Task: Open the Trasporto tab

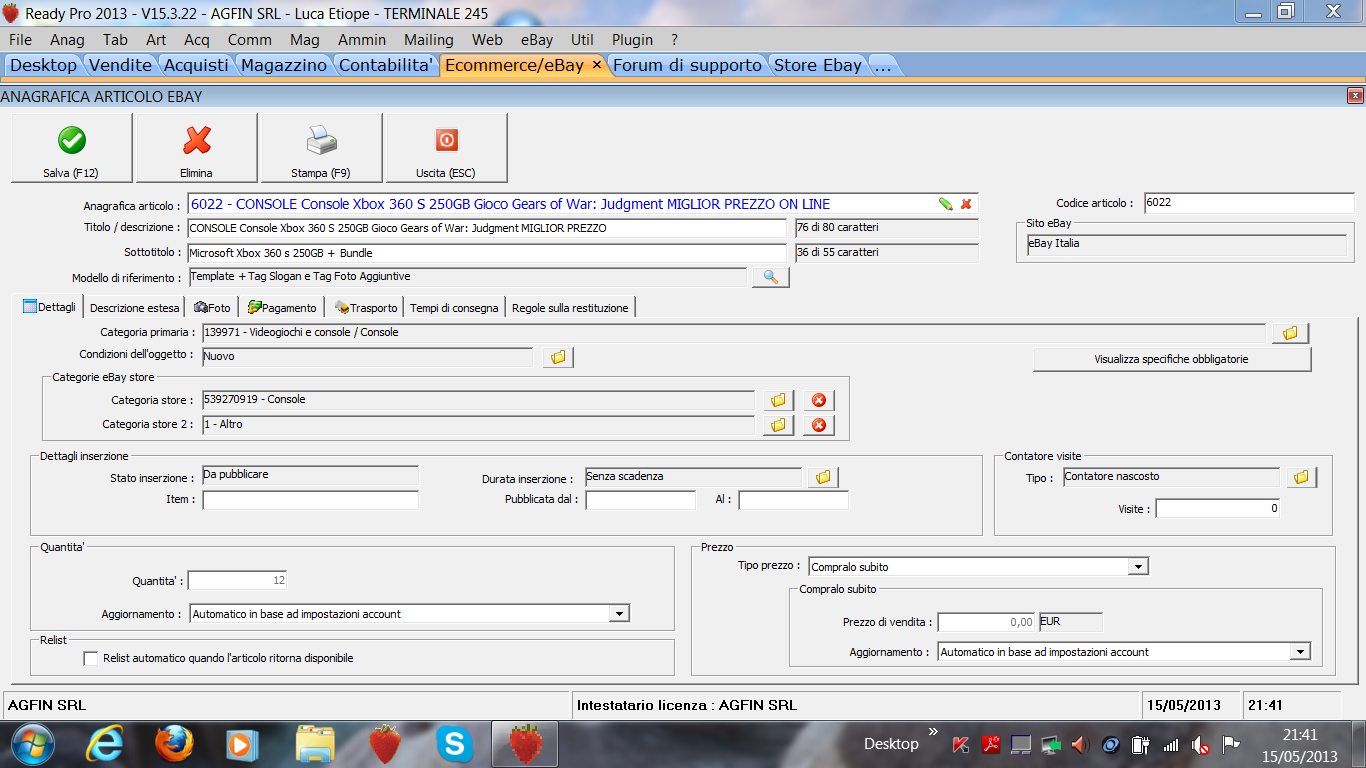Action: [x=366, y=307]
